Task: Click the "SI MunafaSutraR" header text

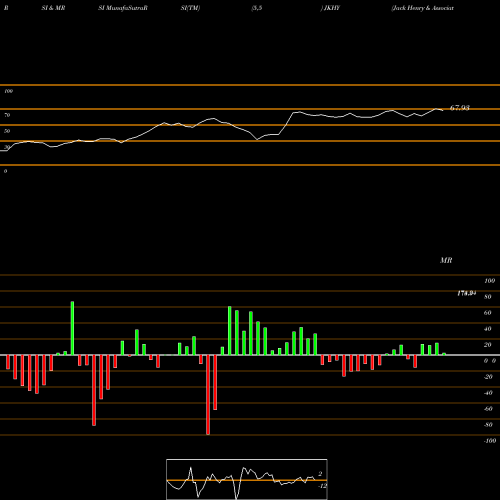Action: [123, 8]
